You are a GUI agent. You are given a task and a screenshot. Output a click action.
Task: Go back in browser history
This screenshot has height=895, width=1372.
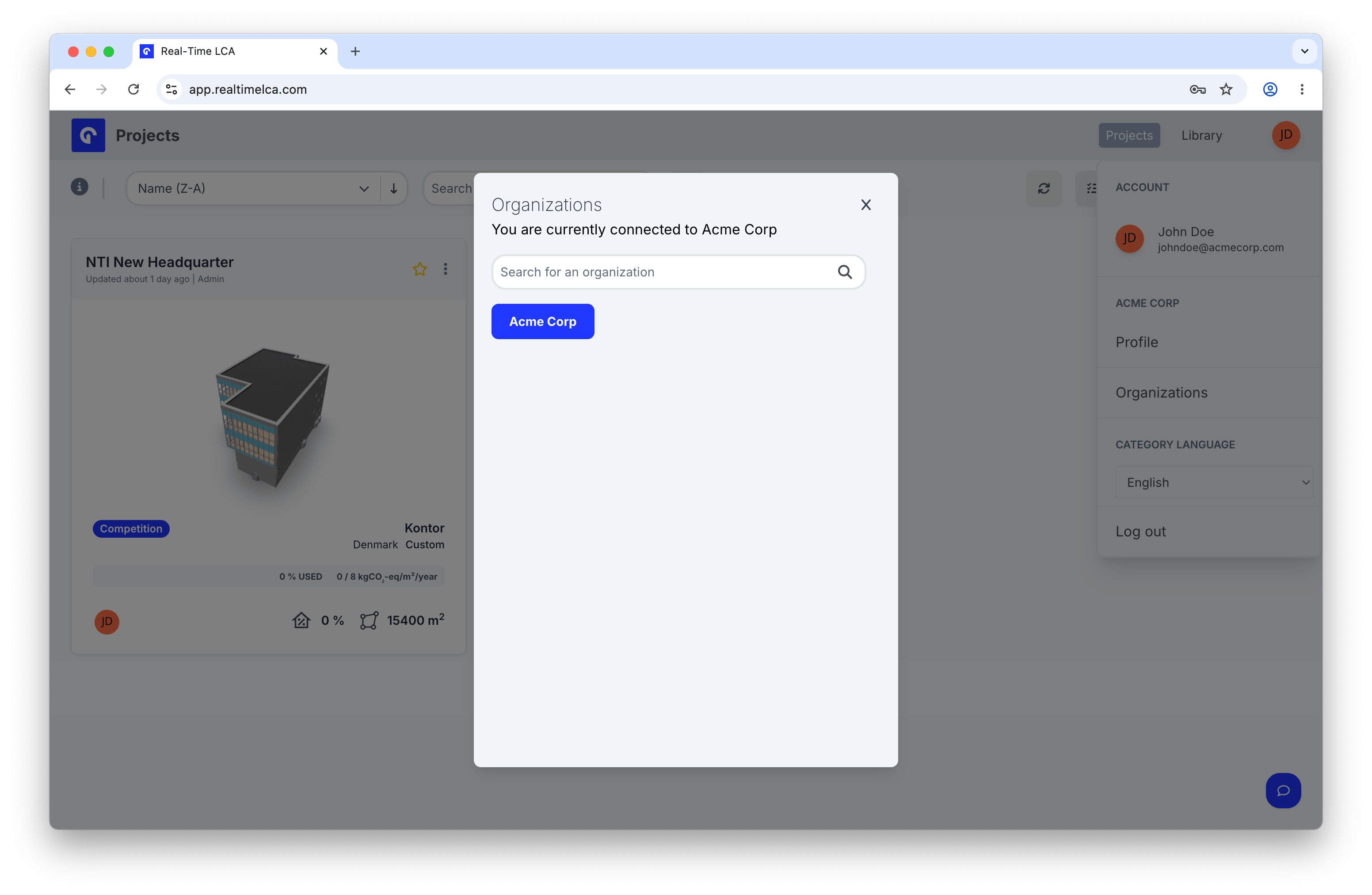click(70, 89)
